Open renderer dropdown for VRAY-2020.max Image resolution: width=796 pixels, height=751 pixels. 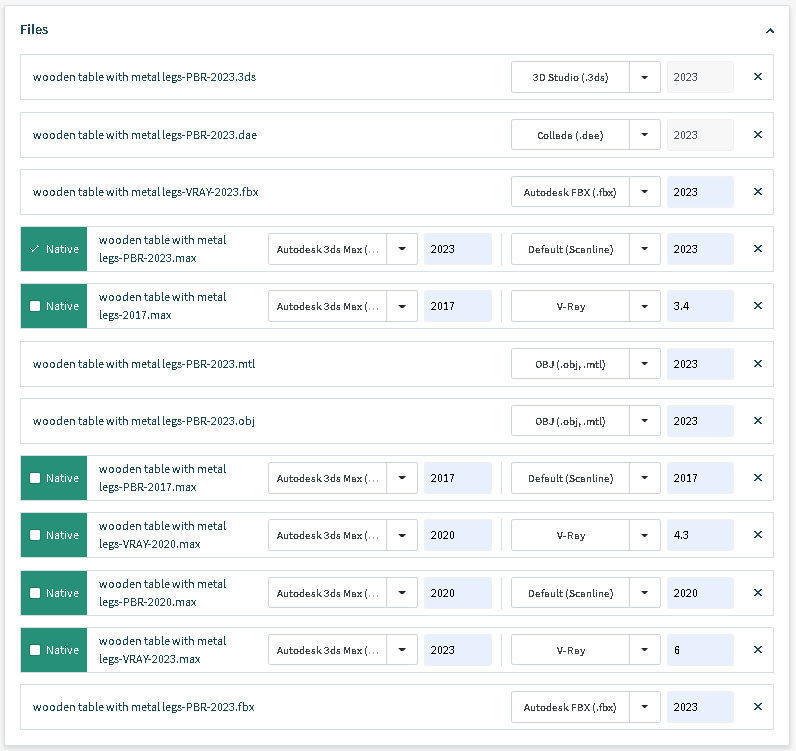645,535
